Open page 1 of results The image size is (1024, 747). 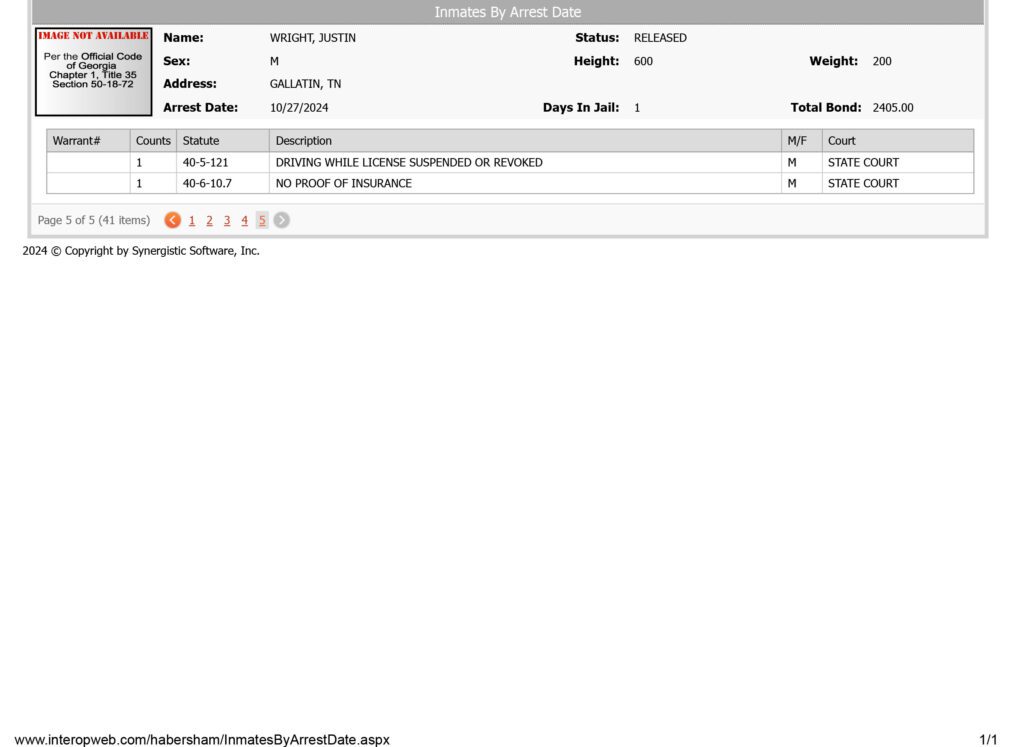[x=192, y=221]
